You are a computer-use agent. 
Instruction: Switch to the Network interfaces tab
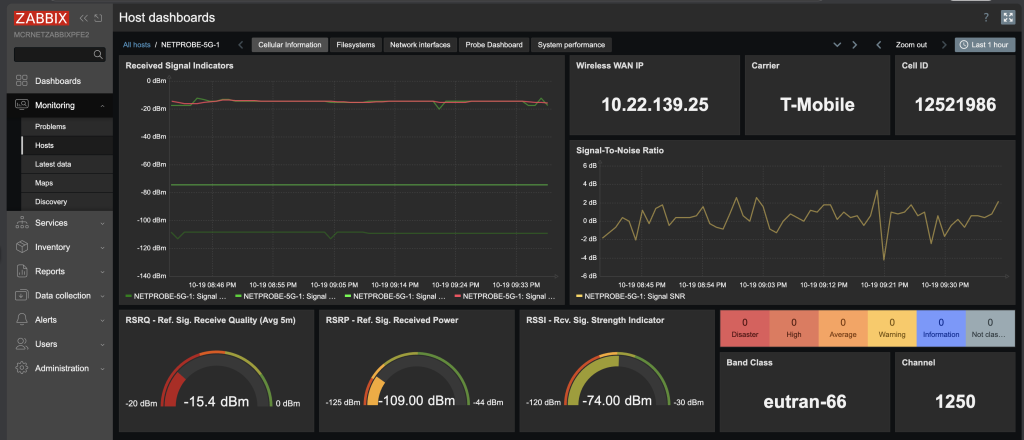(420, 45)
